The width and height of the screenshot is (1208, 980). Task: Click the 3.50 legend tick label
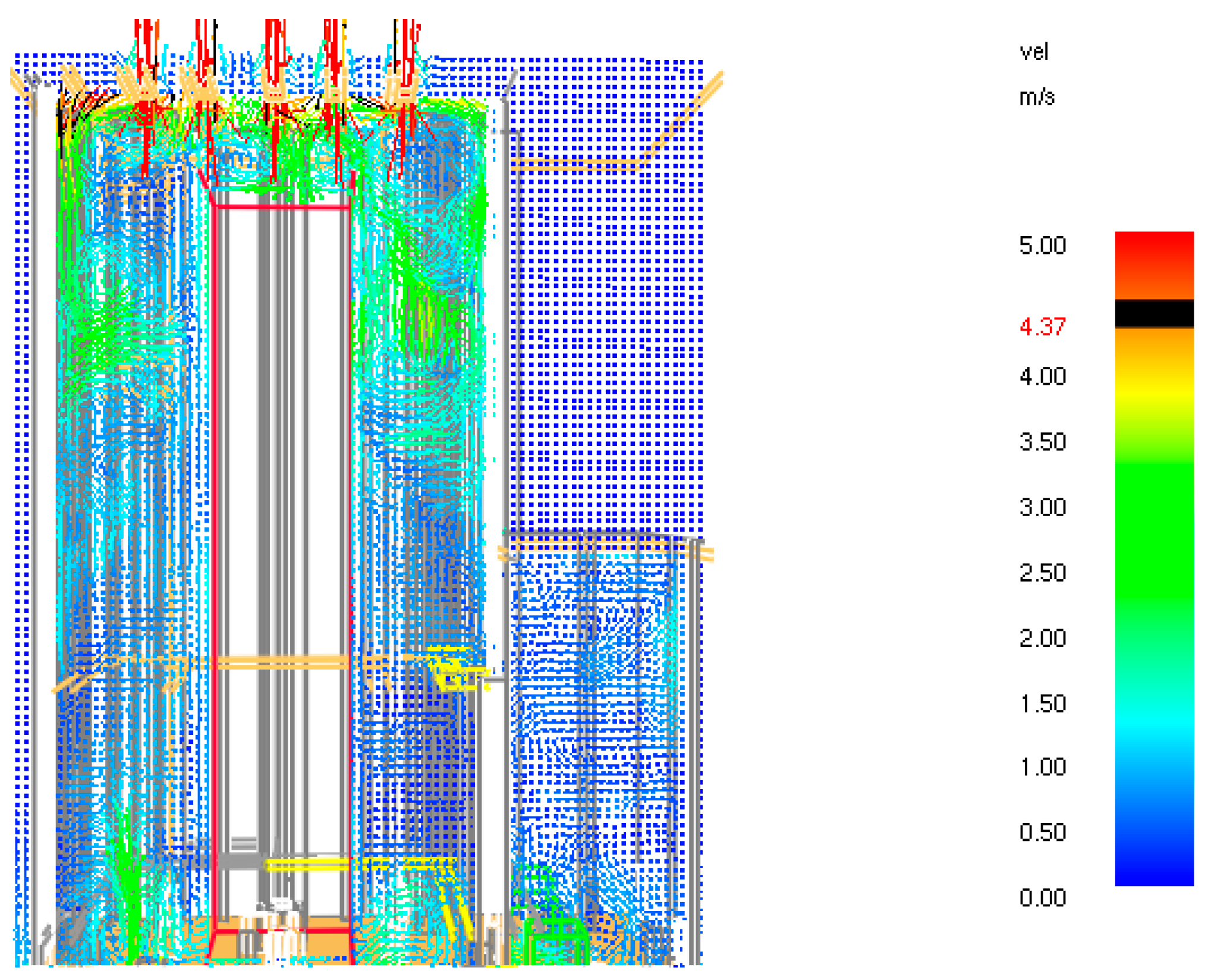1042,442
